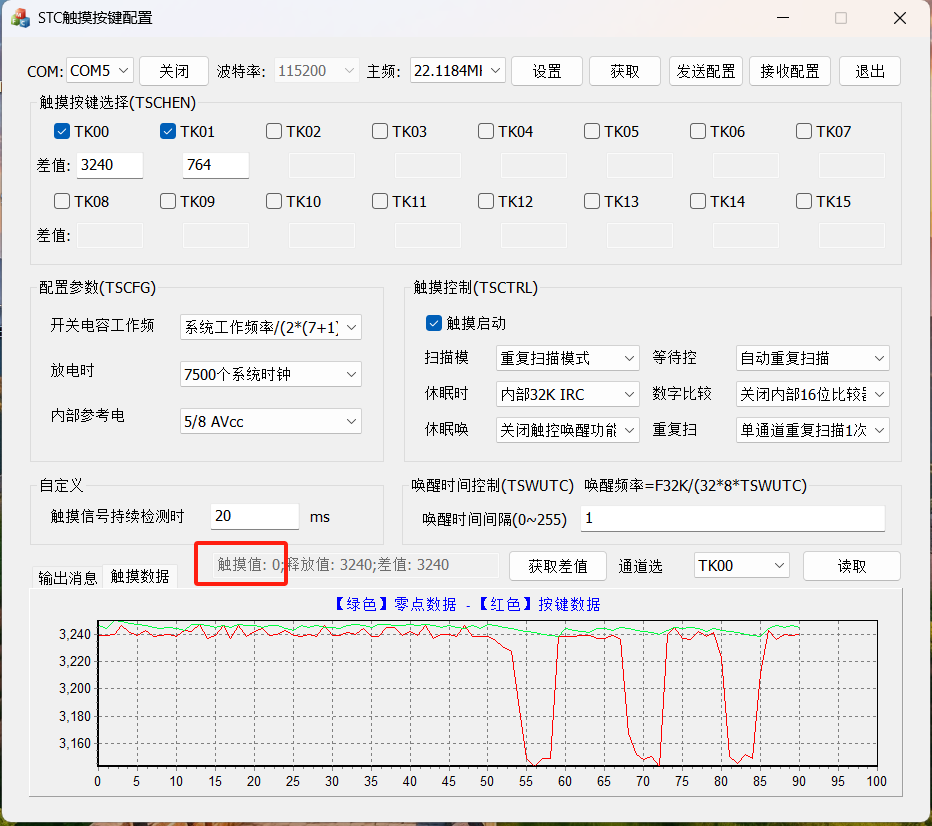932x826 pixels.
Task: Select the TK06 checkbox
Action: [698, 131]
